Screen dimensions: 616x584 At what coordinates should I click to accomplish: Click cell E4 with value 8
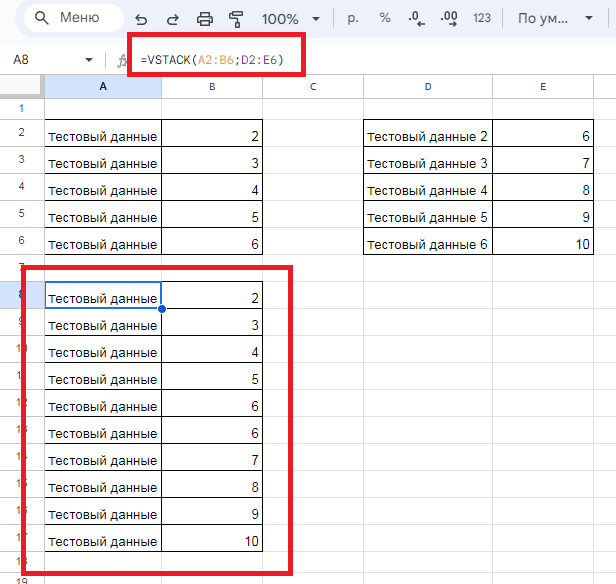click(x=543, y=187)
